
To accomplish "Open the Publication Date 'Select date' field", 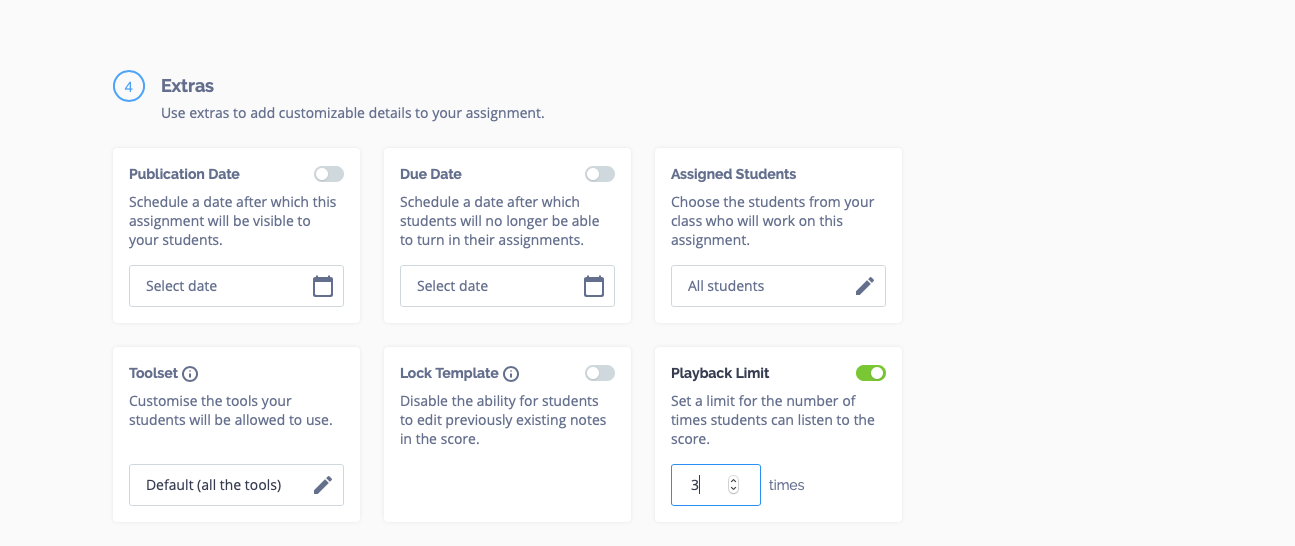I will (236, 286).
